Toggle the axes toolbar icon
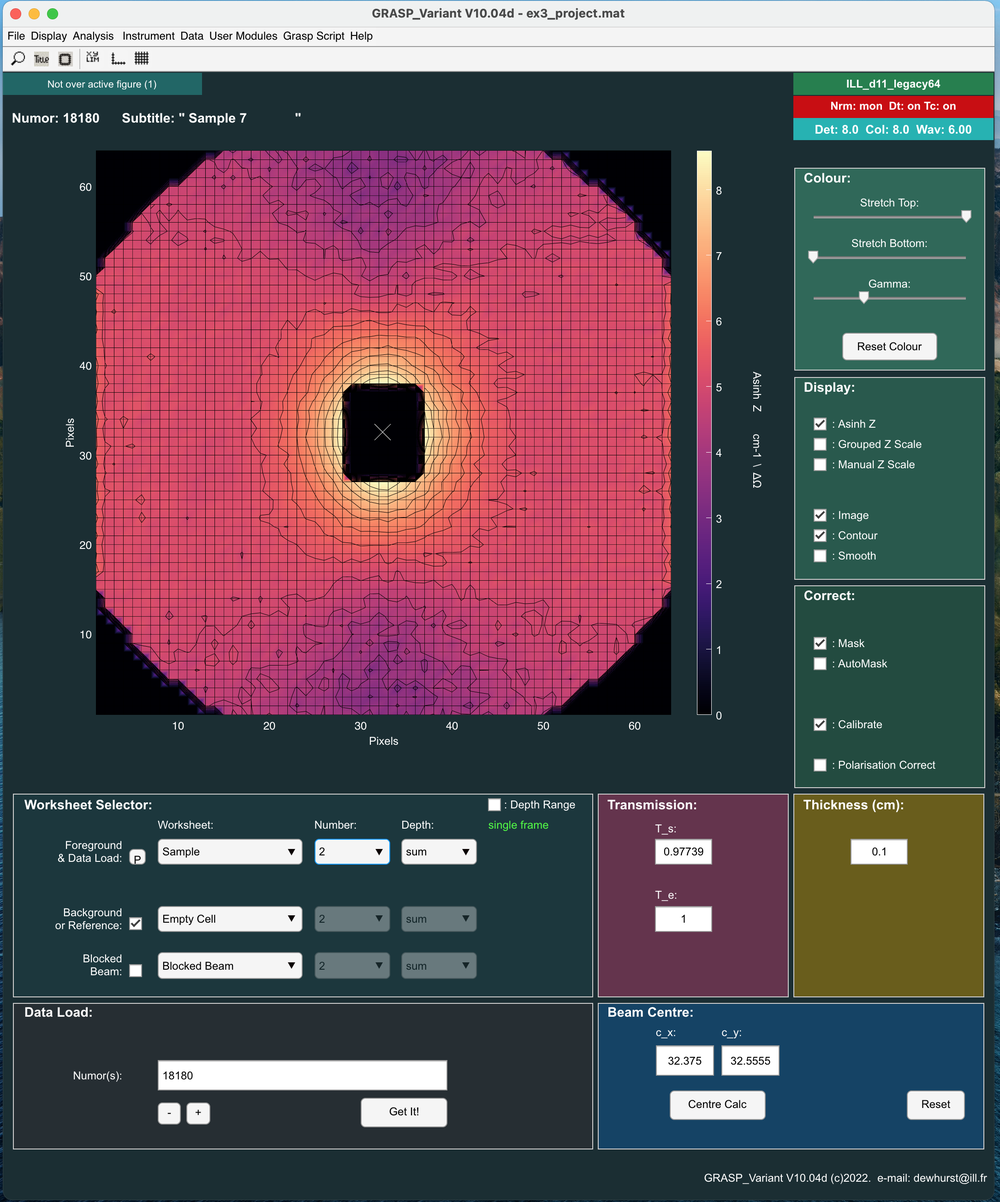Image resolution: width=1000 pixels, height=1202 pixels. pyautogui.click(x=118, y=59)
